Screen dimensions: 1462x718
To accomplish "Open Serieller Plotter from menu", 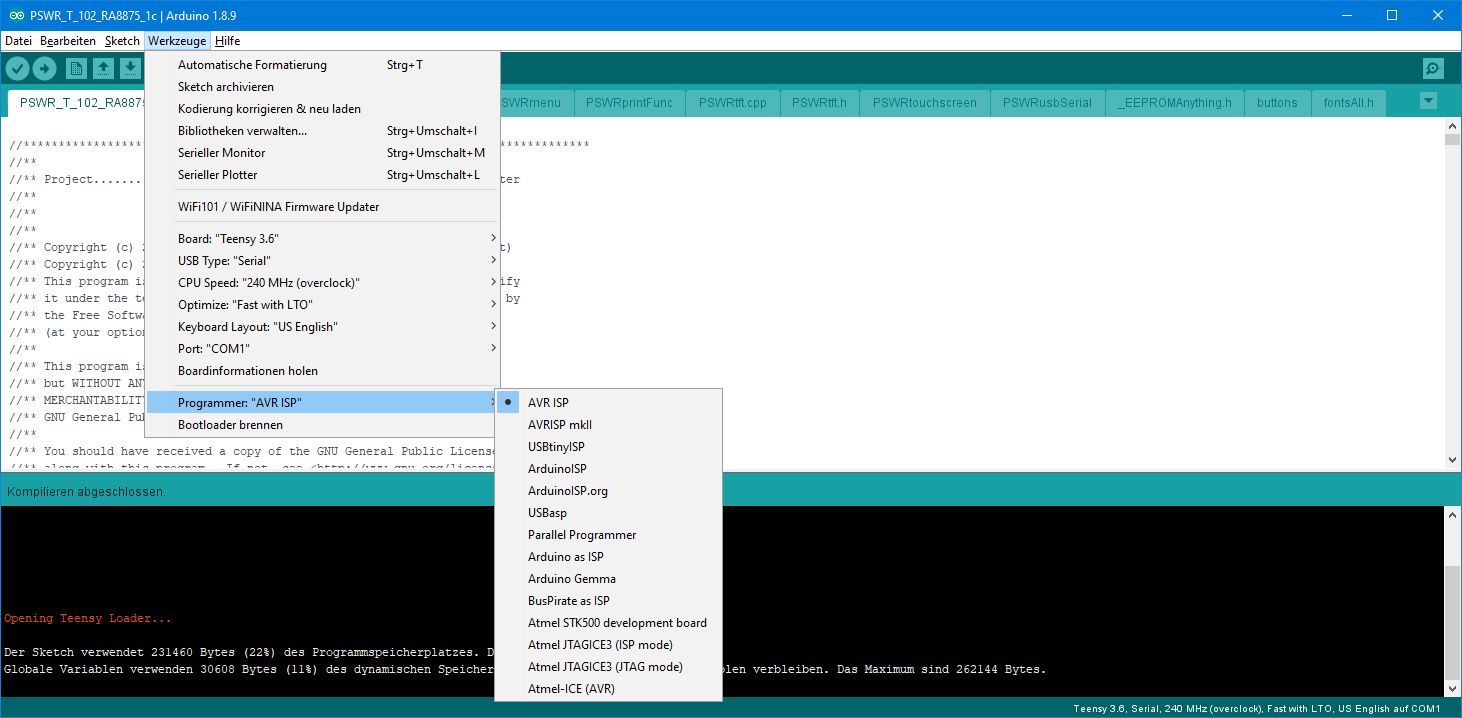I will (x=322, y=175).
